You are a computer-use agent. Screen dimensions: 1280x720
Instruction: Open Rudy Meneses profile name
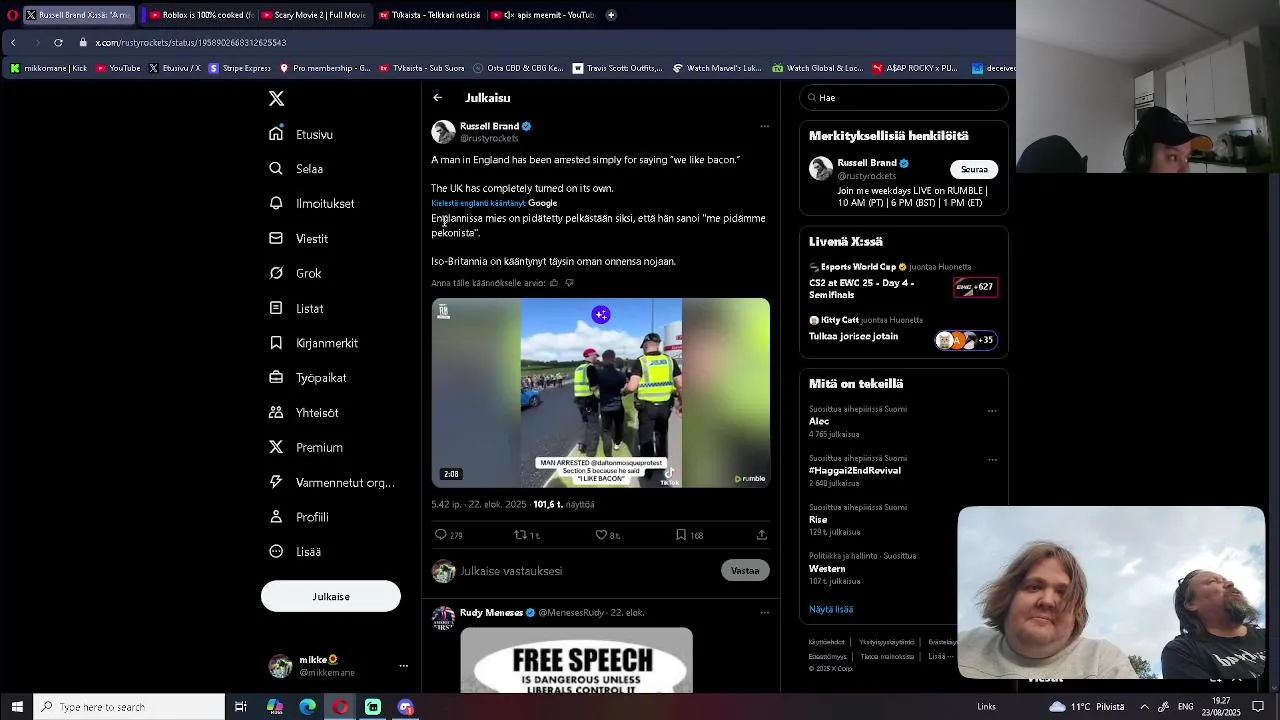491,612
